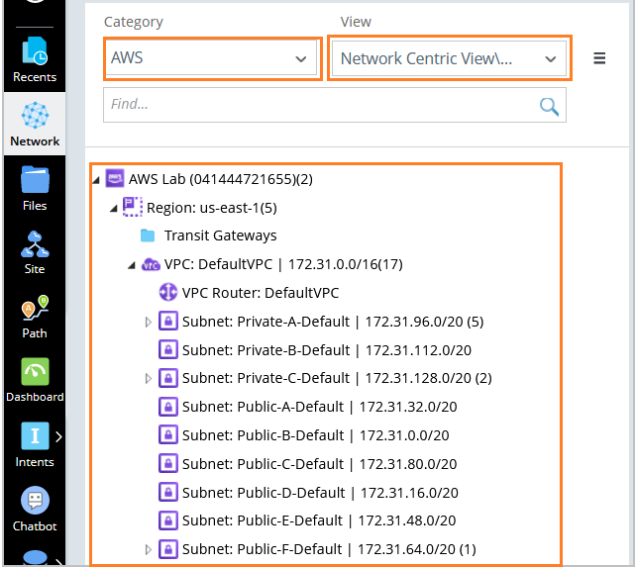Open the Files sidebar panel

tap(34, 187)
